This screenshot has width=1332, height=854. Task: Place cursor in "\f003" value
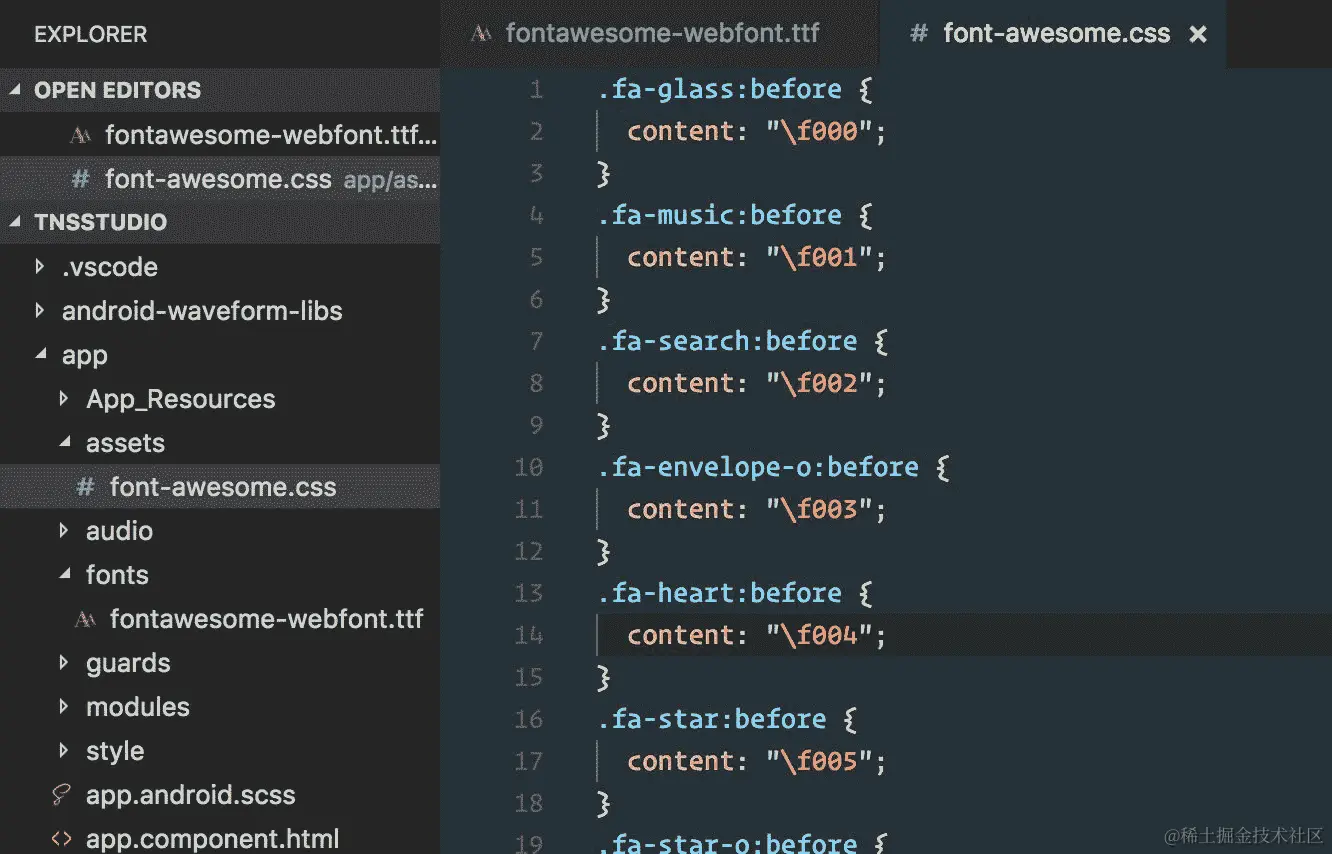(x=820, y=509)
